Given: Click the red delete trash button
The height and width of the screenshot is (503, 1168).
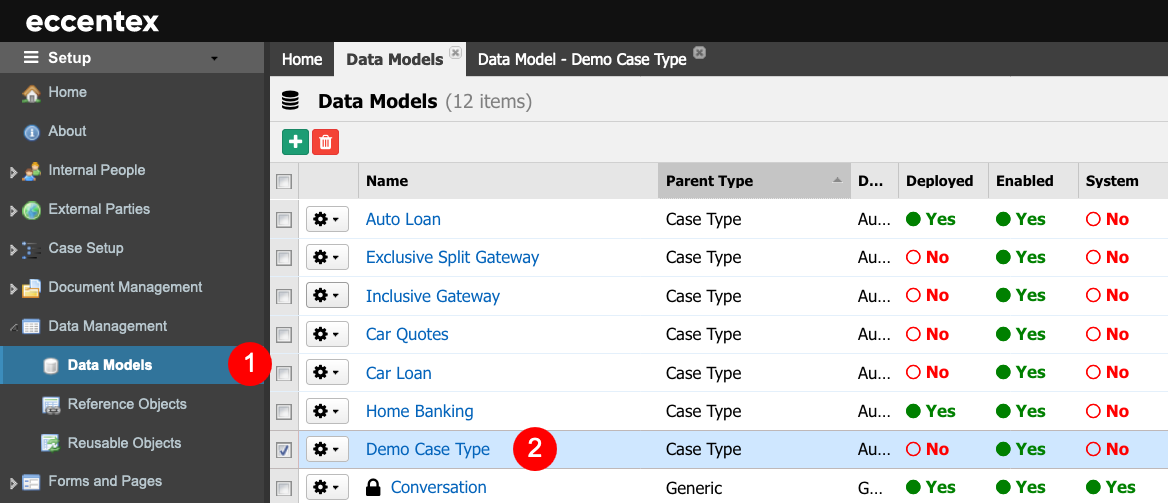Looking at the screenshot, I should (x=326, y=142).
